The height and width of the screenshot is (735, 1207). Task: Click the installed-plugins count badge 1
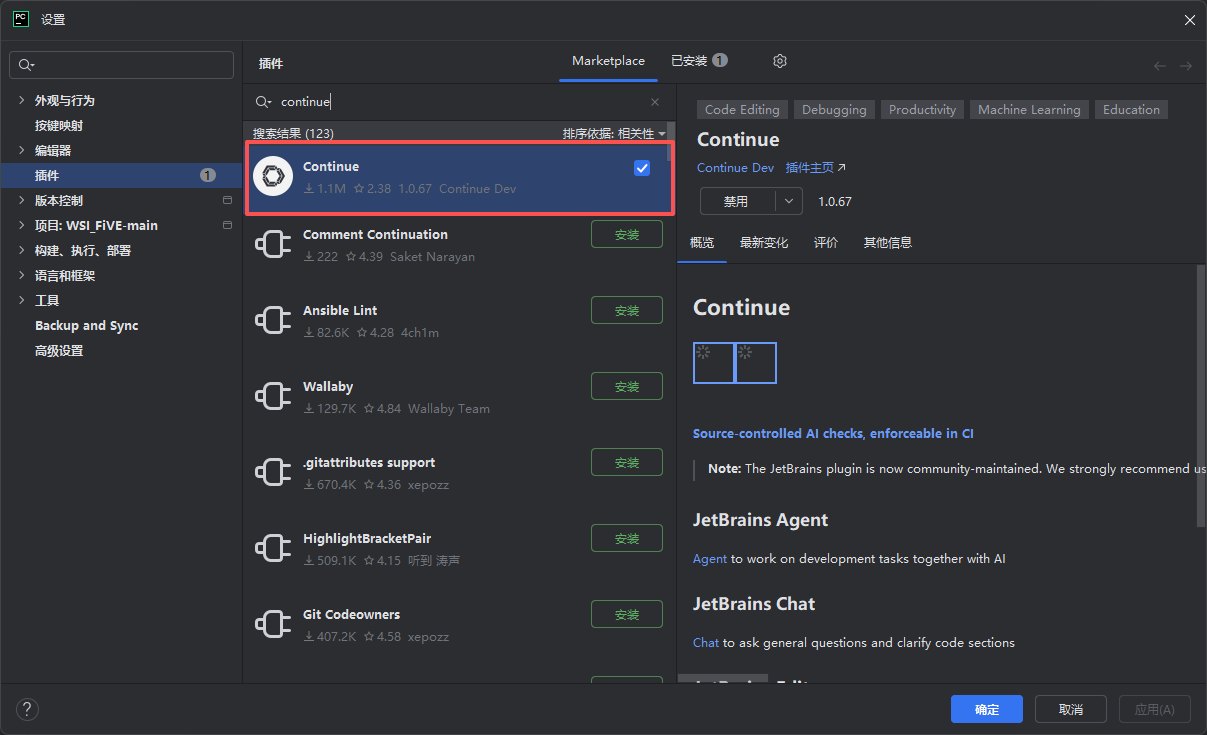[x=720, y=60]
